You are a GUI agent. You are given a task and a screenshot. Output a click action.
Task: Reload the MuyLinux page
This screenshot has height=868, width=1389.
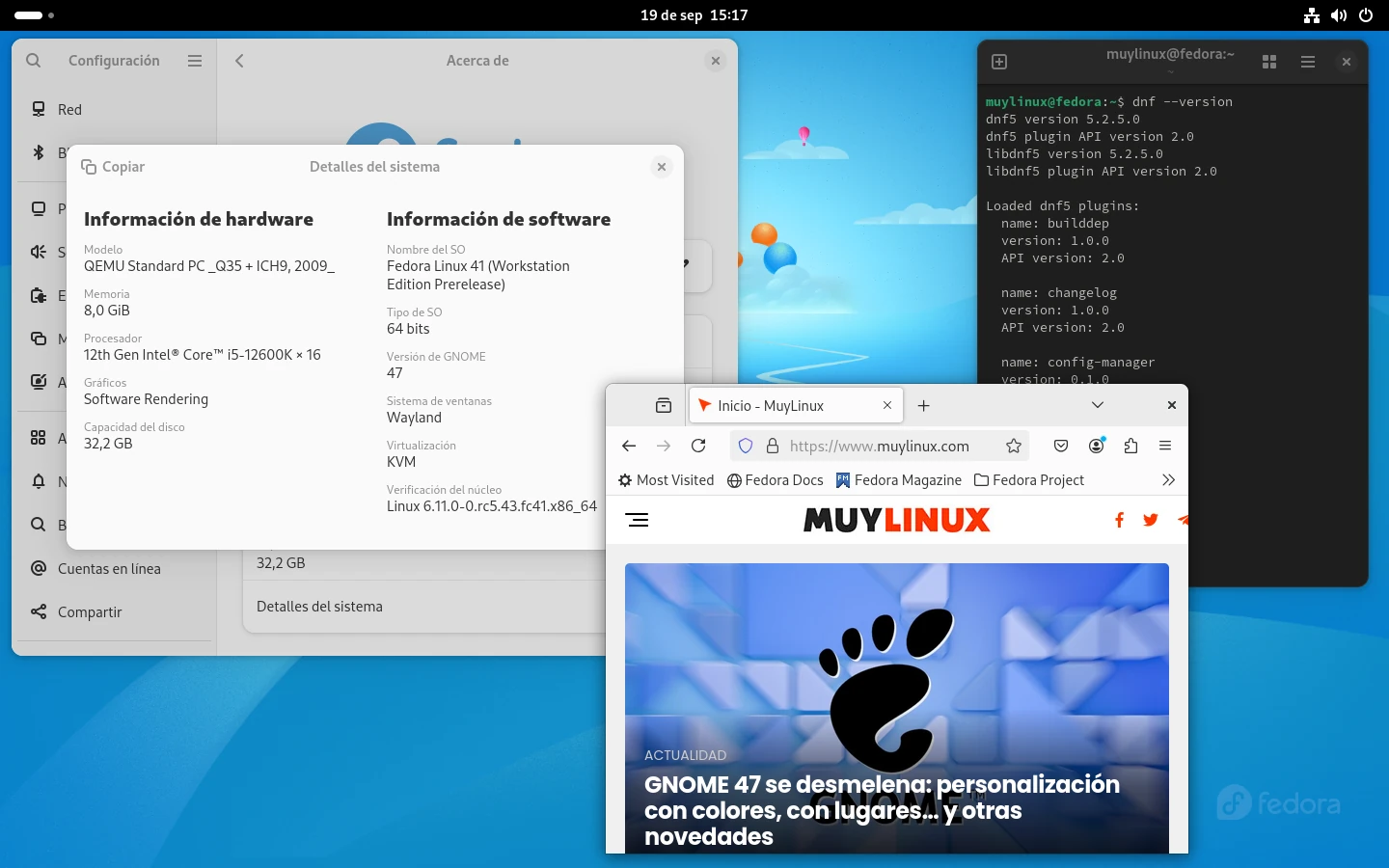pyautogui.click(x=699, y=446)
